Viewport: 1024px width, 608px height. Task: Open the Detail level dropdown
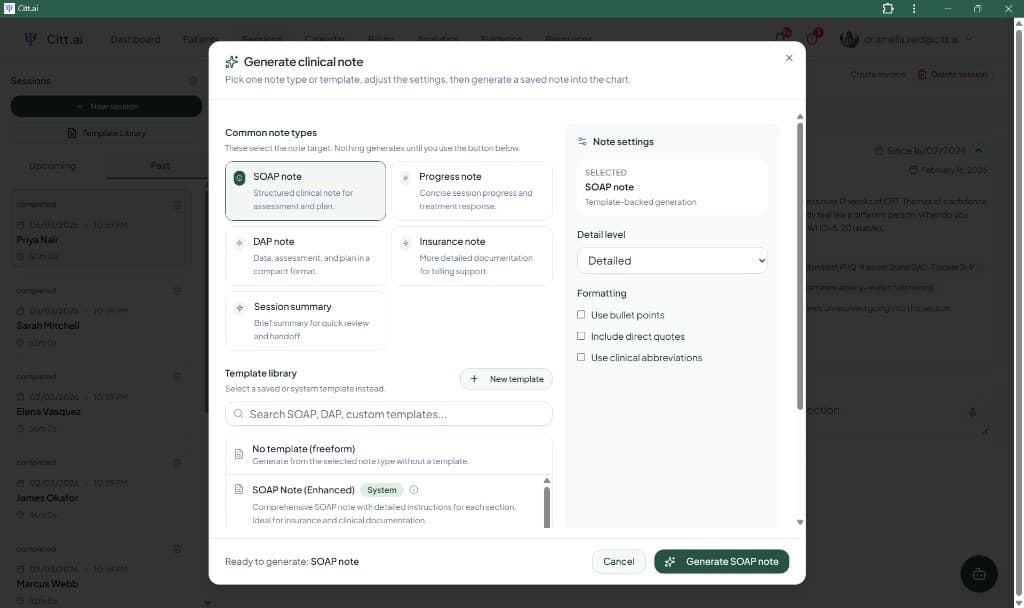tap(672, 261)
